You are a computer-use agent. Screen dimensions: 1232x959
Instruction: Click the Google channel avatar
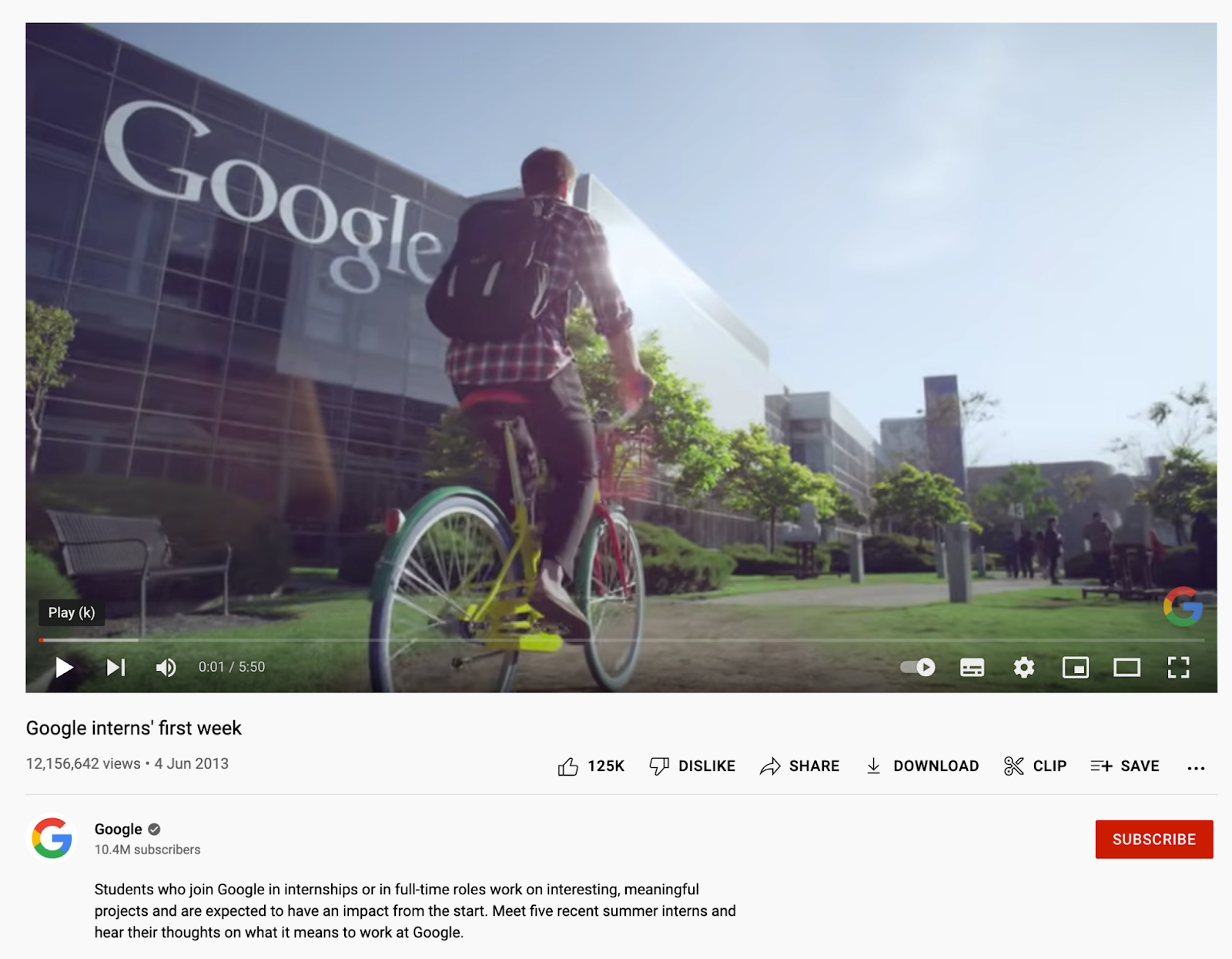pos(52,839)
